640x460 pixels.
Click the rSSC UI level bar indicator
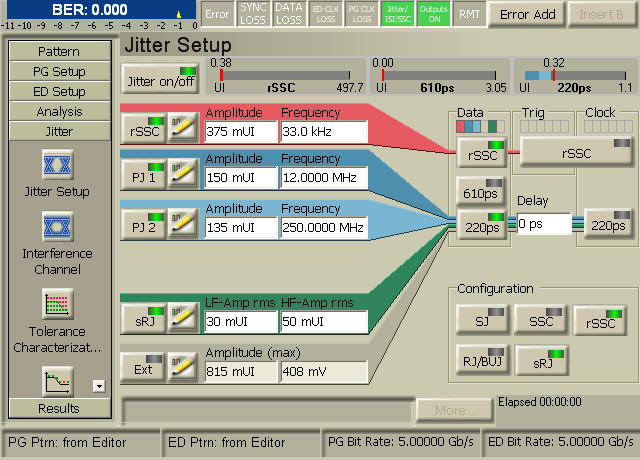(x=286, y=76)
